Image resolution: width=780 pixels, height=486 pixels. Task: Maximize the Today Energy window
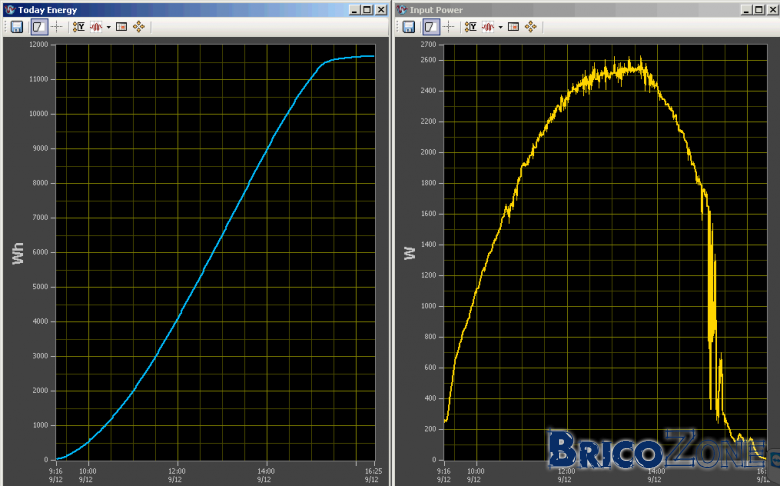point(367,10)
